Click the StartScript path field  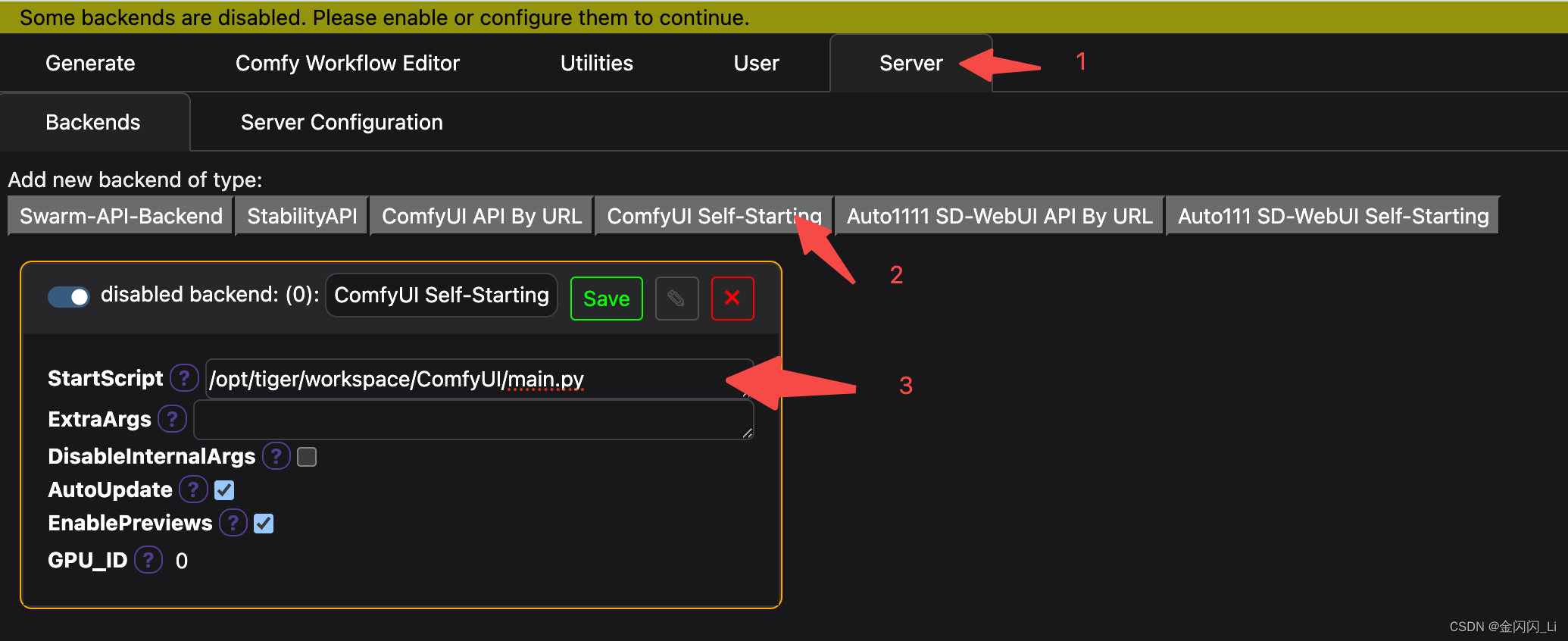click(479, 379)
